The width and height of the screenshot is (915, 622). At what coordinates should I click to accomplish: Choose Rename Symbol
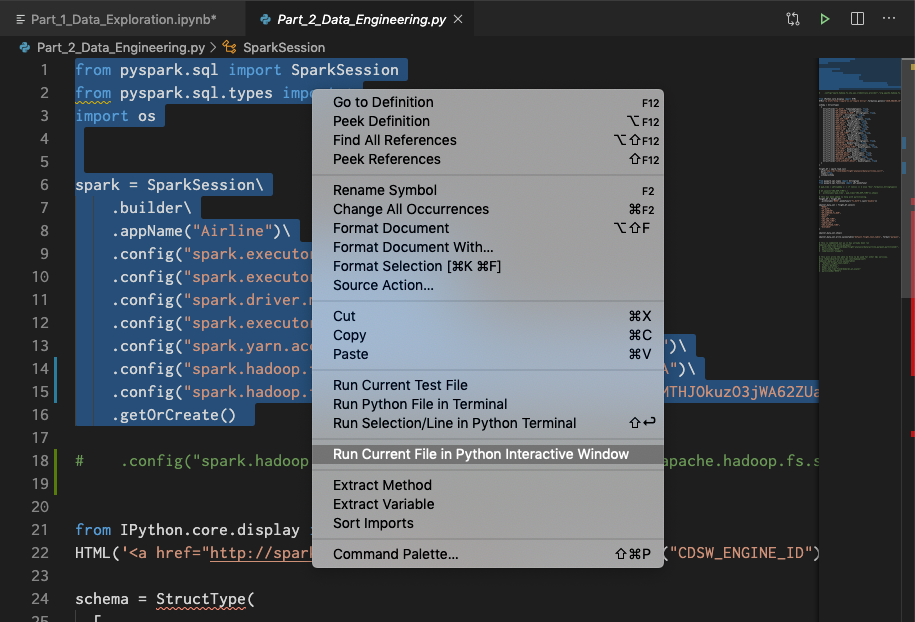click(x=488, y=190)
